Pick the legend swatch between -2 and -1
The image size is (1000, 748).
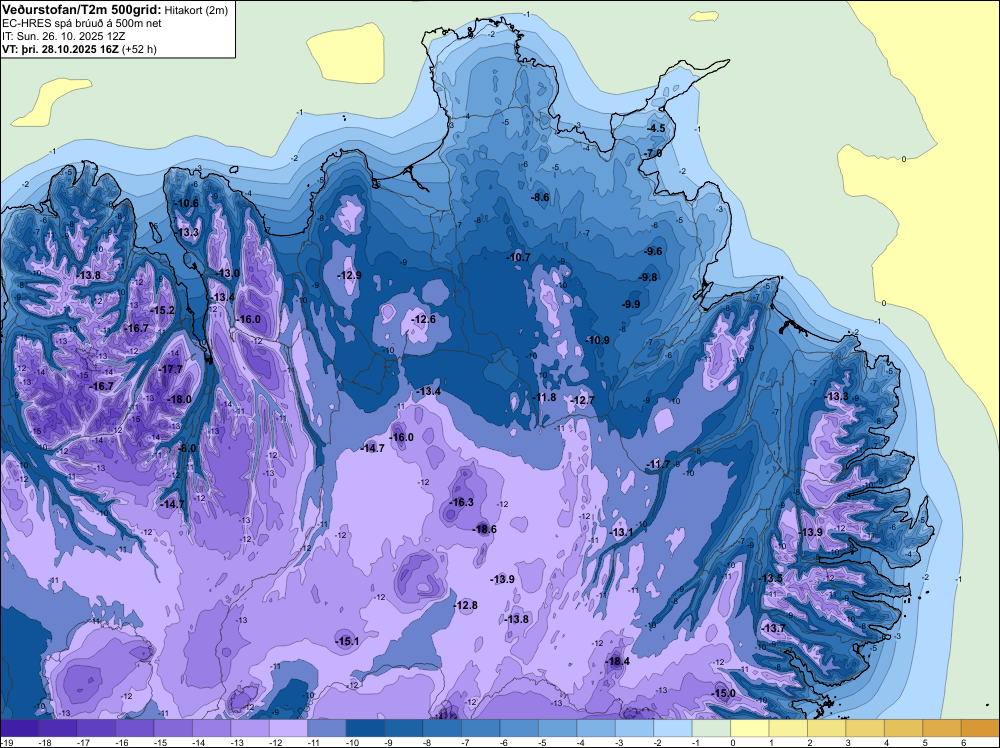(x=673, y=728)
